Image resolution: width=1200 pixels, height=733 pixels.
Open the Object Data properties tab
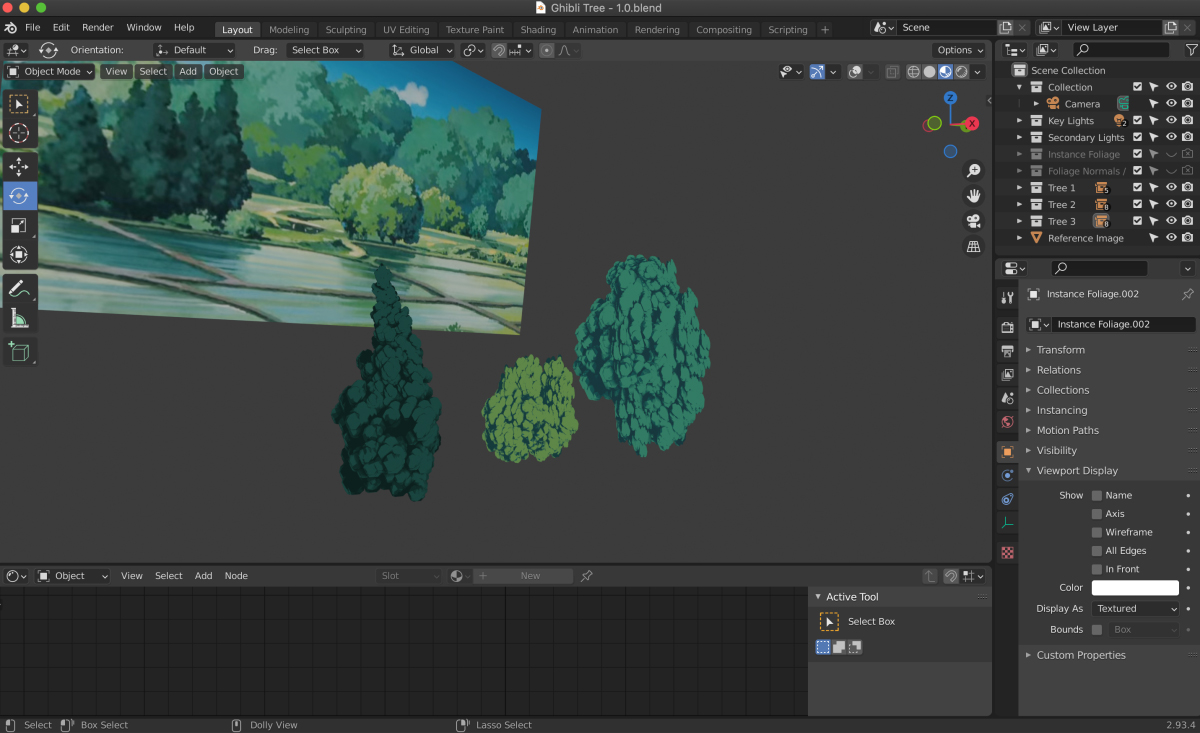[1007, 523]
